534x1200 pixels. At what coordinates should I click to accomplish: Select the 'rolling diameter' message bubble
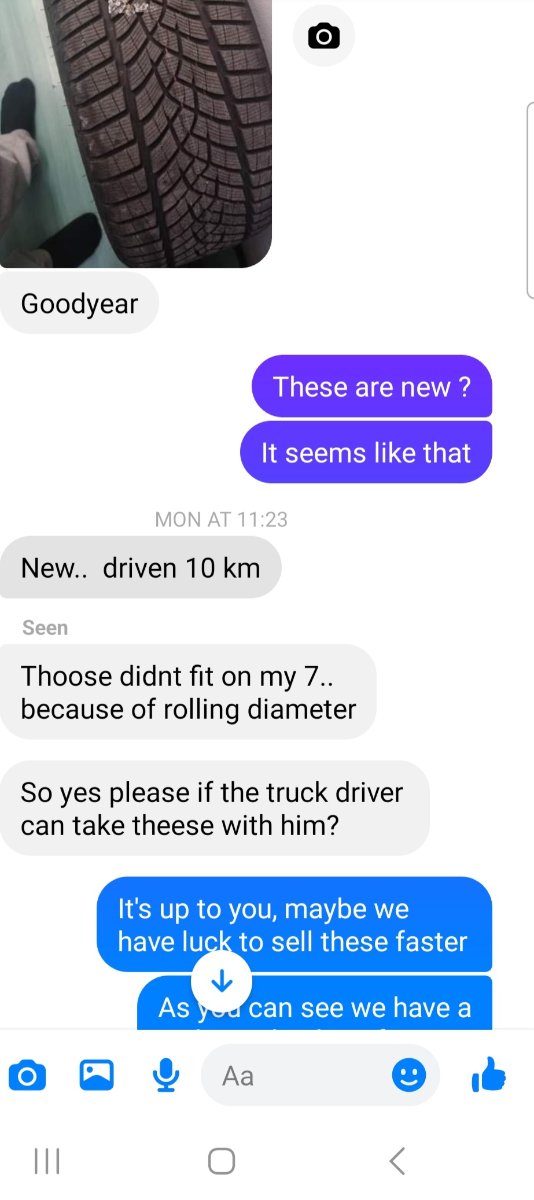point(188,692)
